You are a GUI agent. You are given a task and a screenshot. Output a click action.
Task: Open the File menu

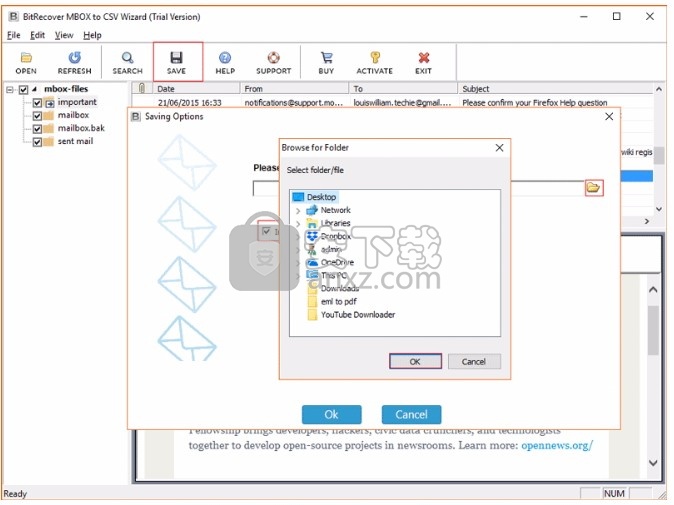tap(13, 35)
